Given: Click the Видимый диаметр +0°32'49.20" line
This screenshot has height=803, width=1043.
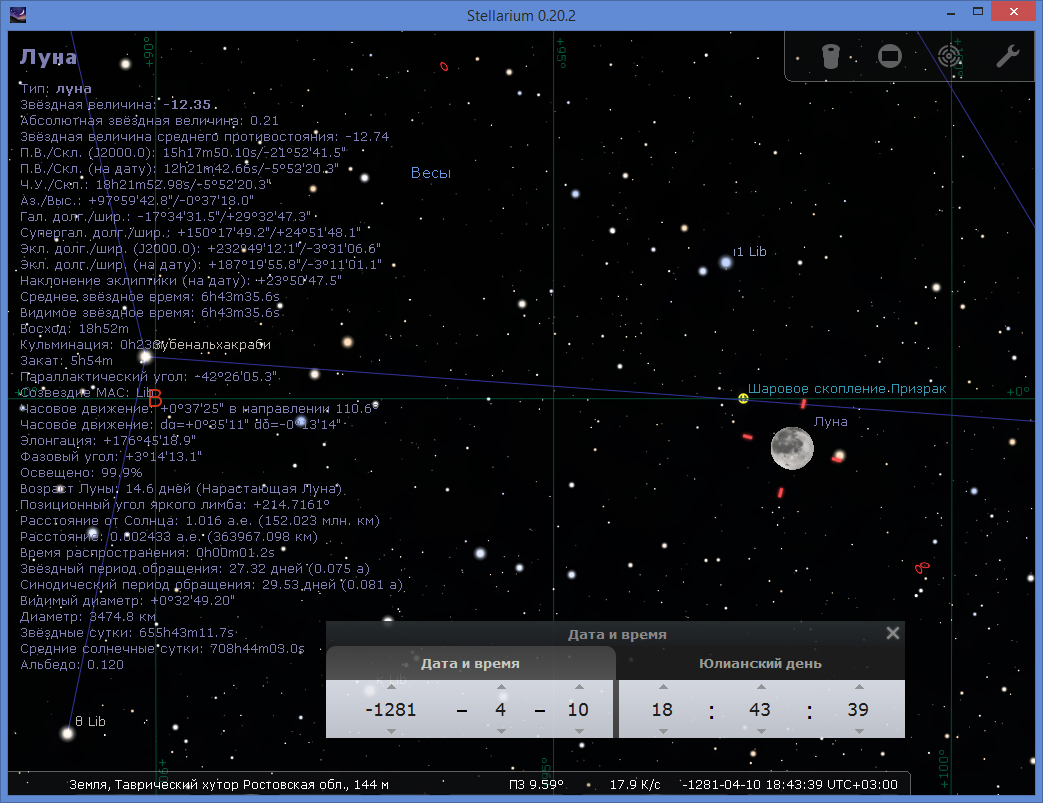Looking at the screenshot, I should coord(127,601).
